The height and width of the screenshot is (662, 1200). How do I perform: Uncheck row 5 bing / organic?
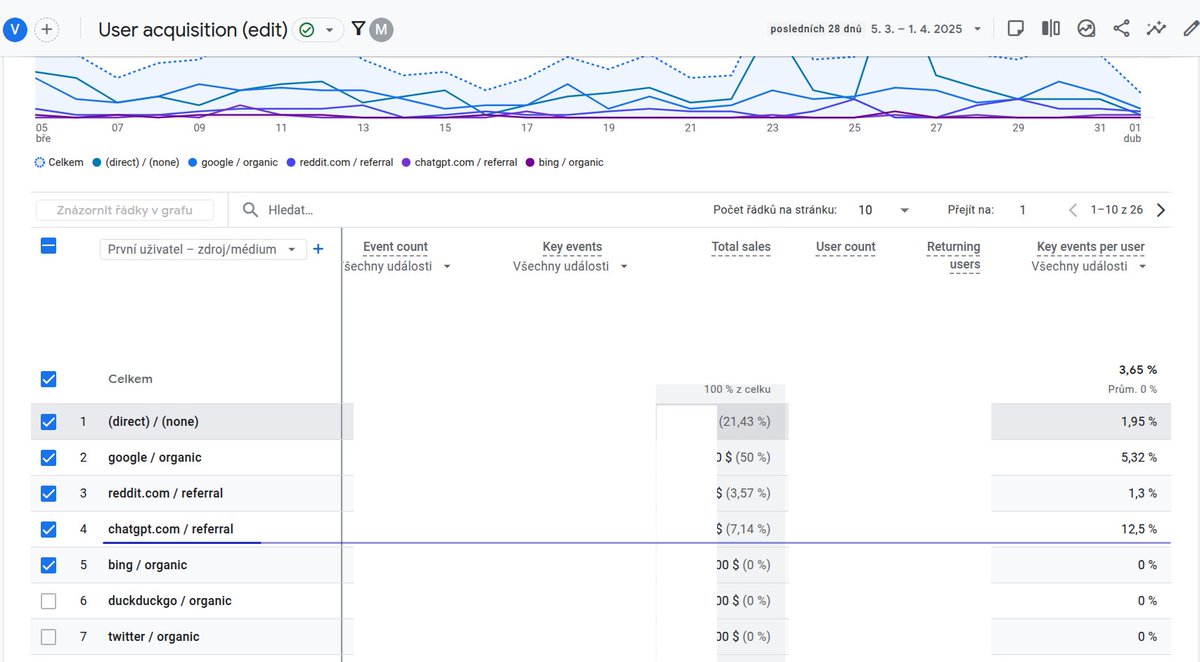tap(47, 565)
